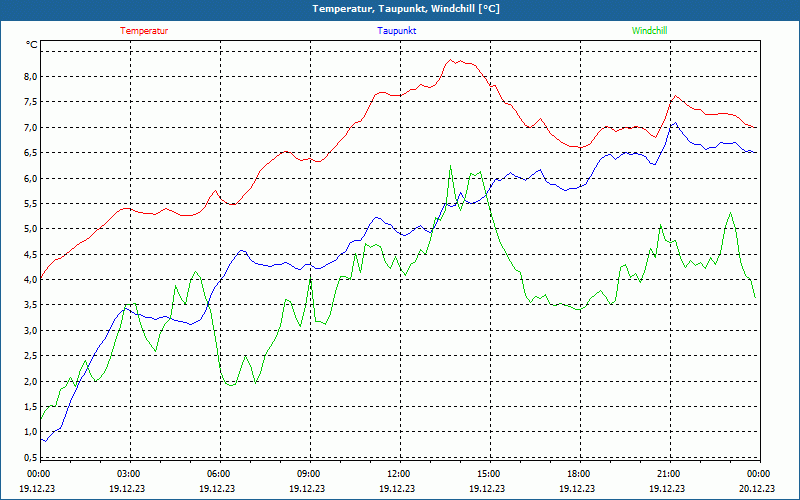Click the 18:00 time axis label
The width and height of the screenshot is (800, 500).
click(x=579, y=474)
